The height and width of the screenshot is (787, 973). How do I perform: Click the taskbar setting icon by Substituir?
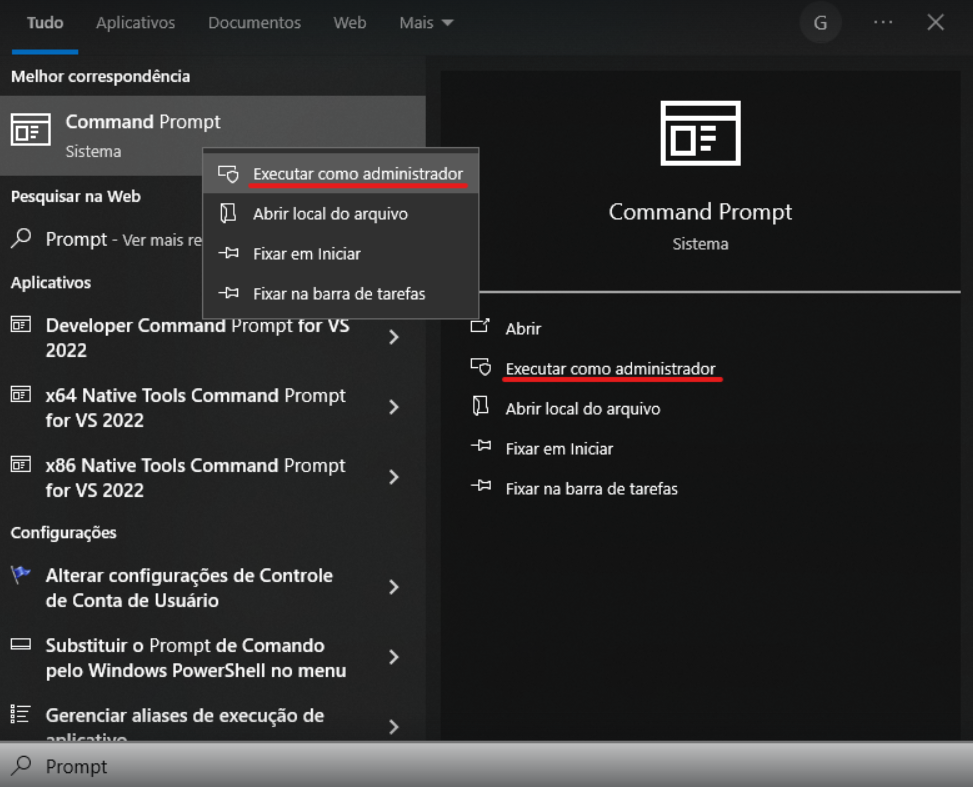(20, 644)
